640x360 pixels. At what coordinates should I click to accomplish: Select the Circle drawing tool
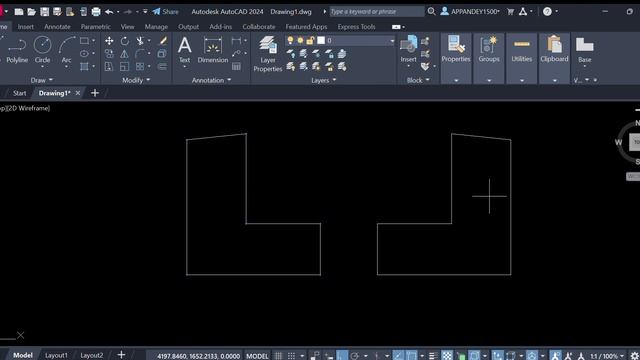coord(42,50)
